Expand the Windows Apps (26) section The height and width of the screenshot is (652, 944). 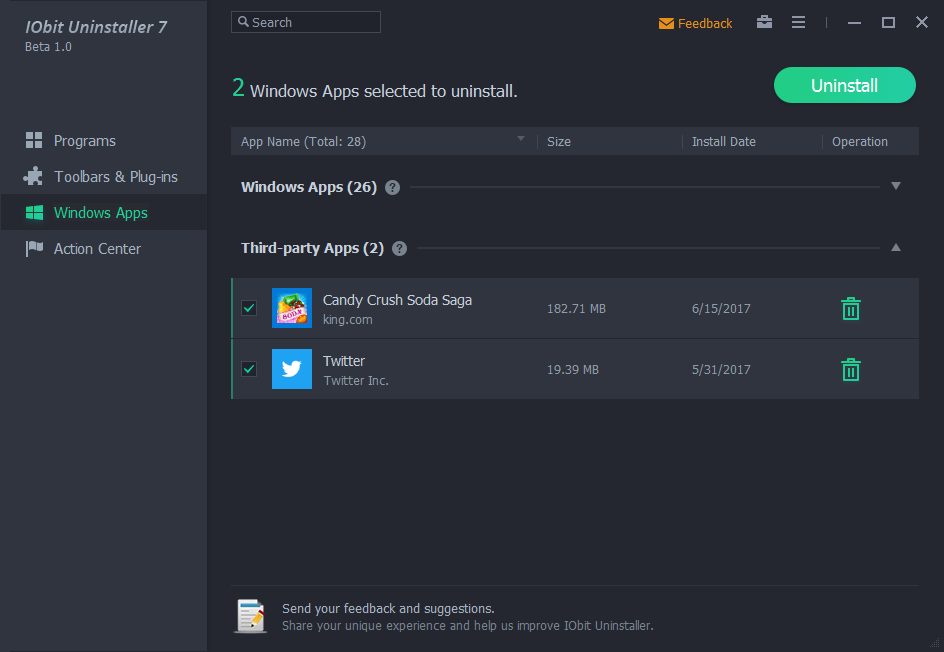(896, 186)
